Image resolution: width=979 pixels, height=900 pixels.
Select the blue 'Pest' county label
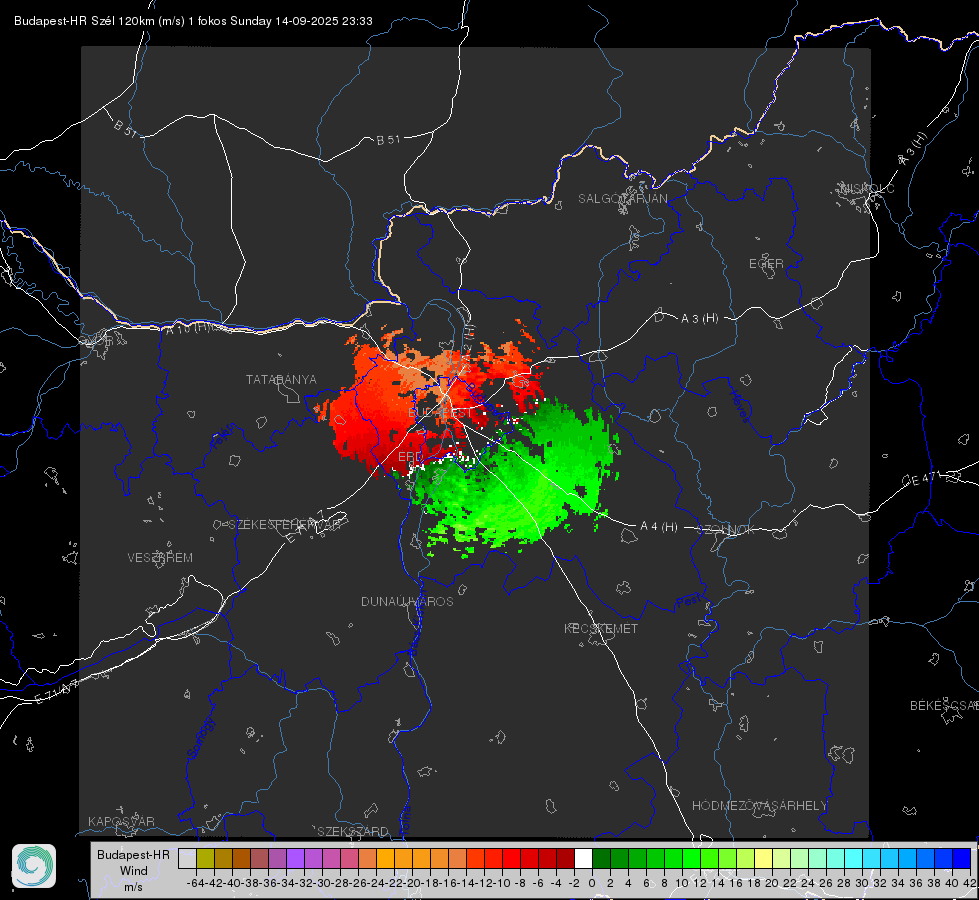point(688,602)
